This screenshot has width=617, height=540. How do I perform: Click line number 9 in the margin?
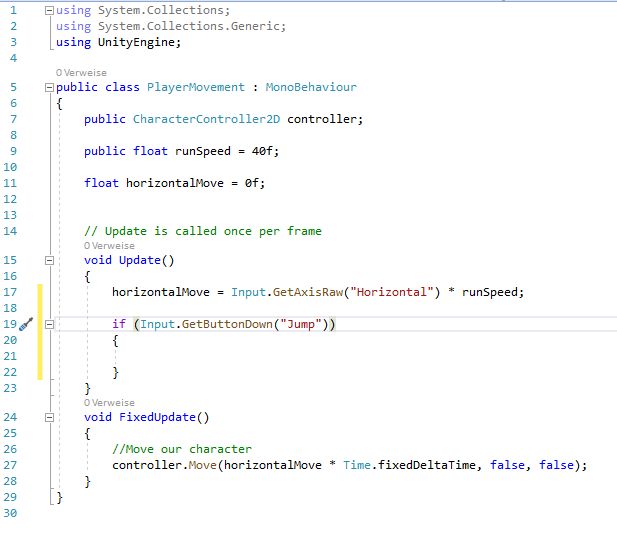tap(13, 151)
